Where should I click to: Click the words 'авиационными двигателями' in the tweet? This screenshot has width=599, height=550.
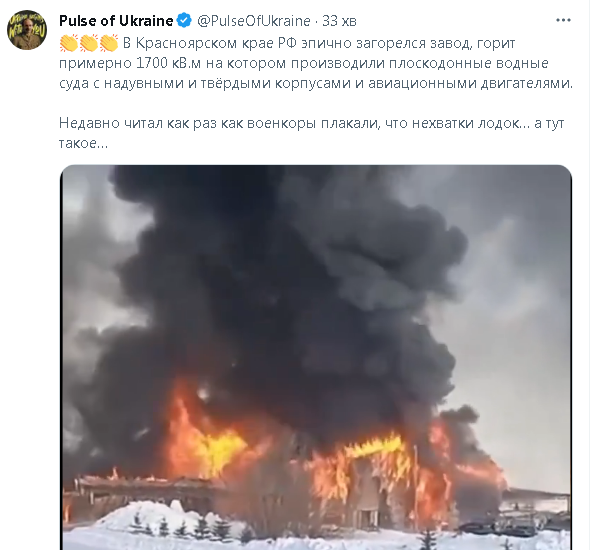coord(470,83)
